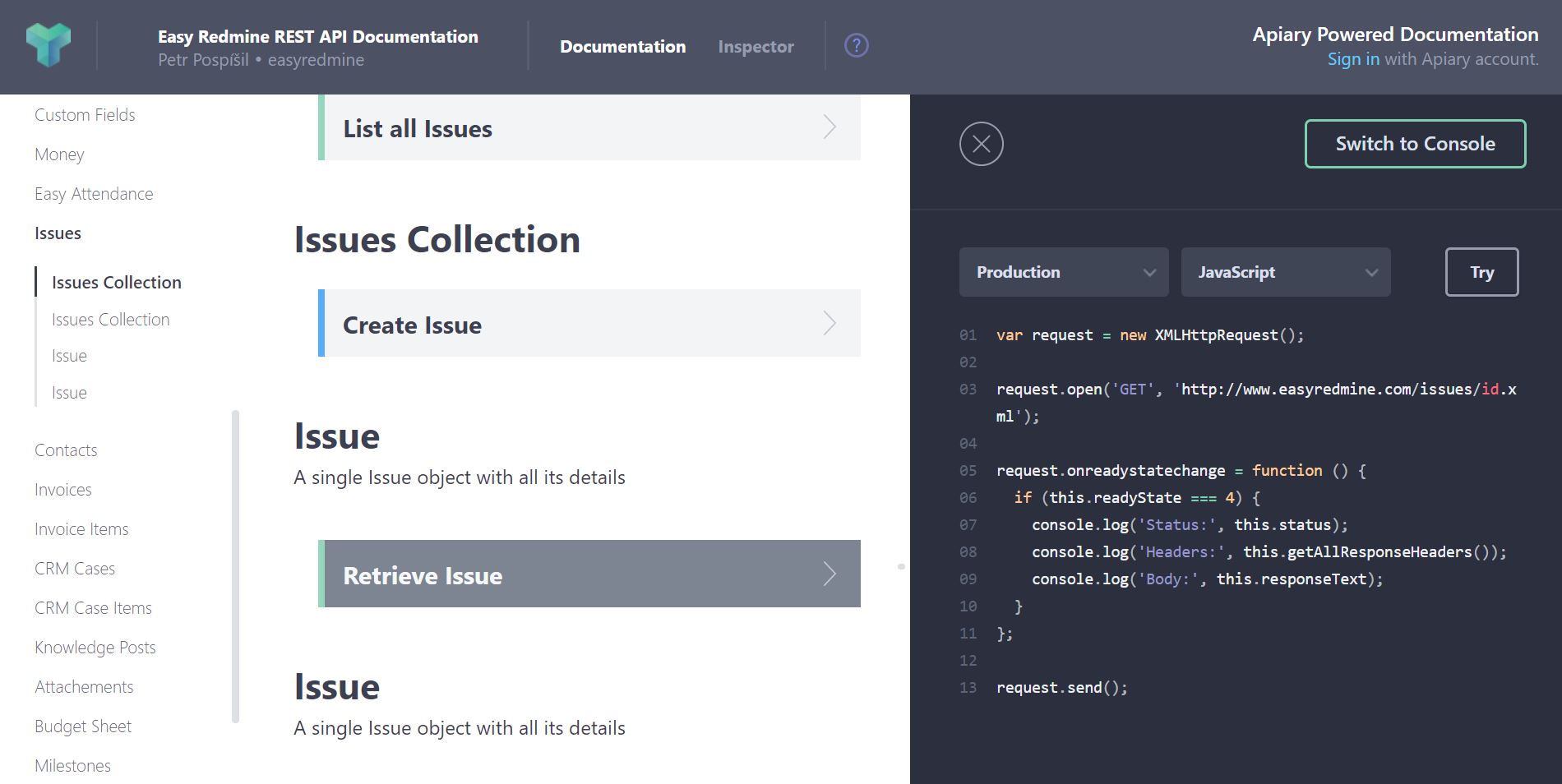The width and height of the screenshot is (1562, 784).
Task: Switch to the Inspector tab
Action: (756, 47)
